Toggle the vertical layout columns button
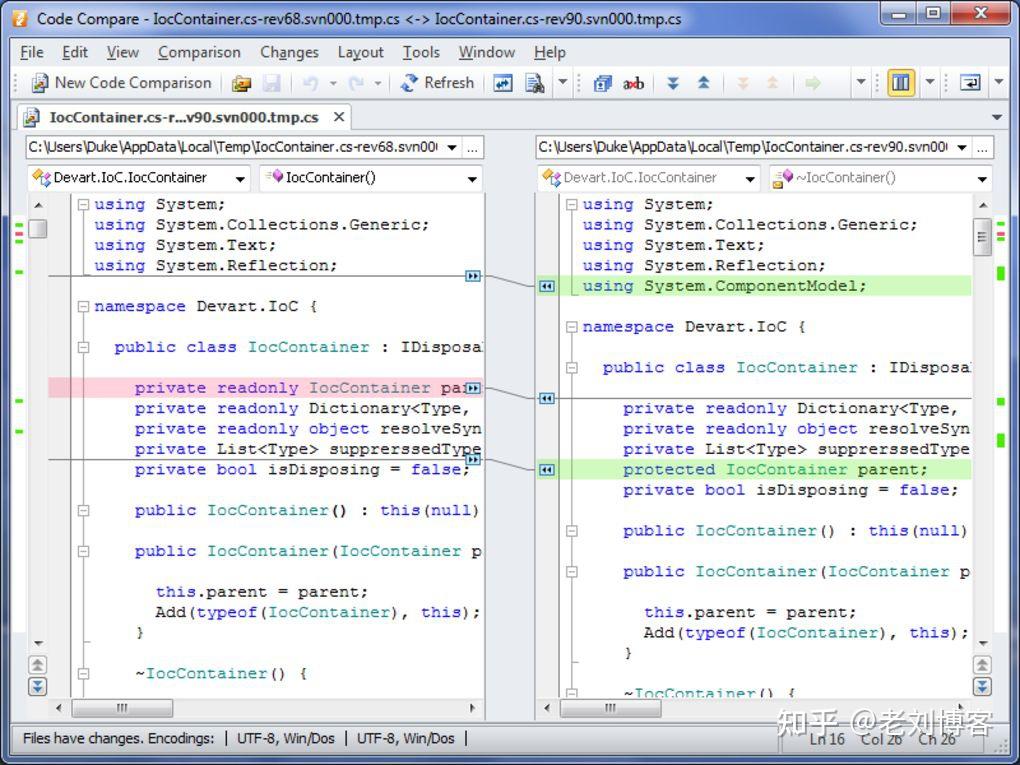1020x765 pixels. click(899, 83)
